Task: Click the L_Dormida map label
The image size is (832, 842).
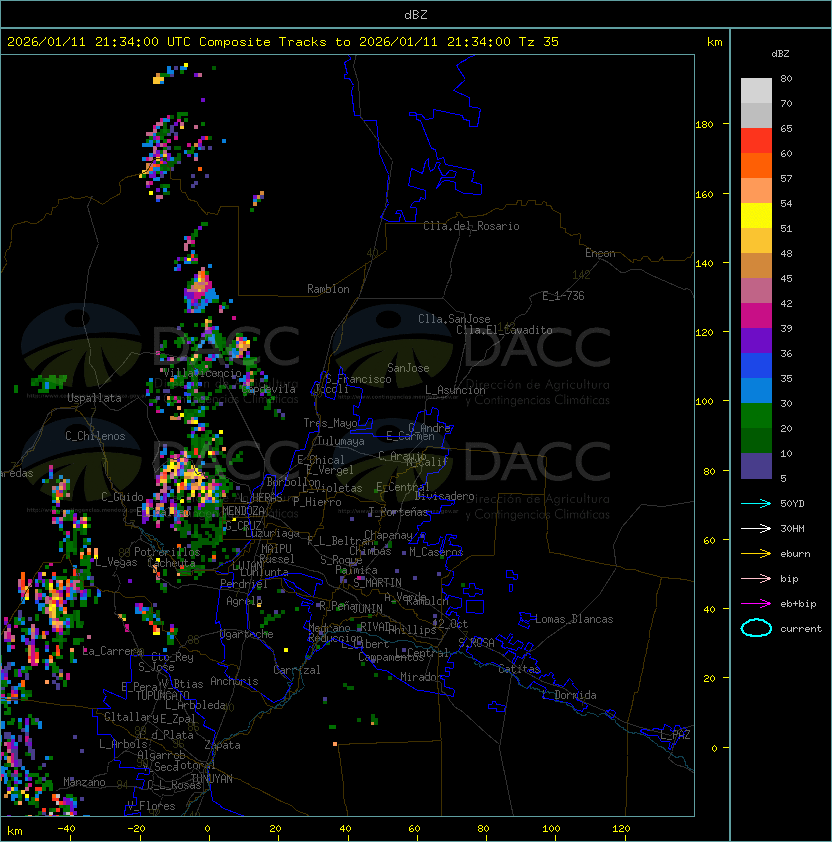Action: [569, 695]
